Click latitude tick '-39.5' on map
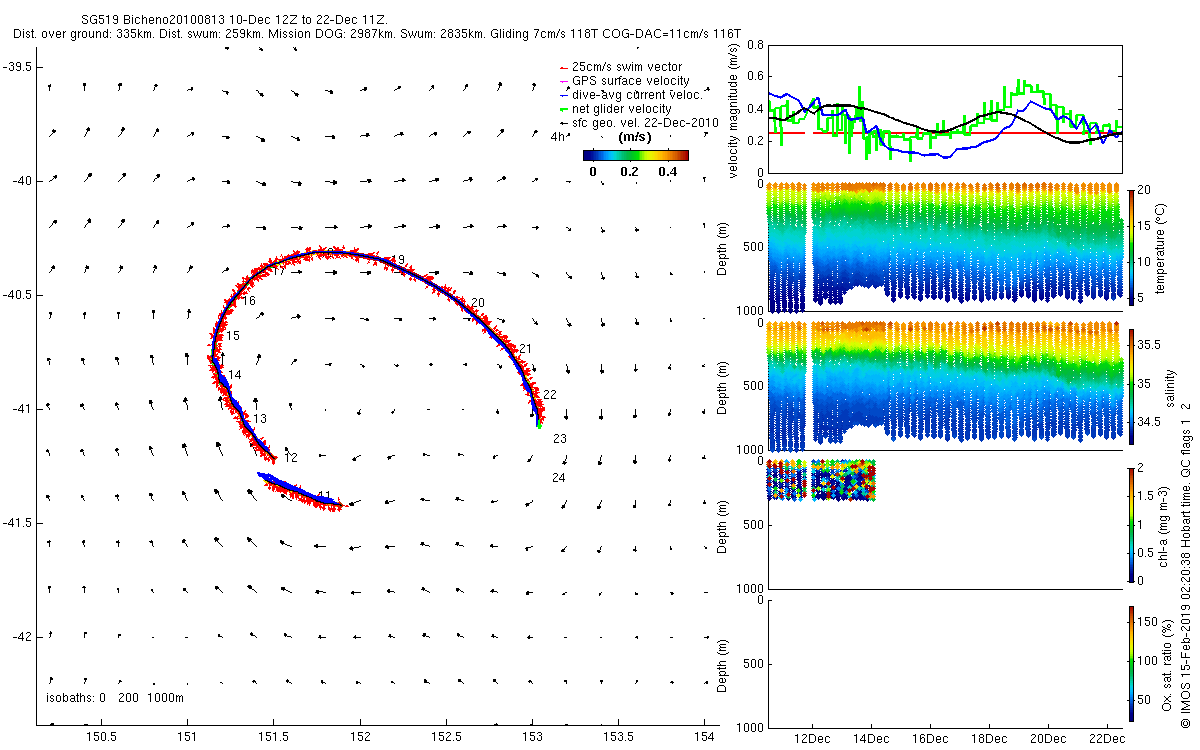The width and height of the screenshot is (1200, 750). coord(17,67)
